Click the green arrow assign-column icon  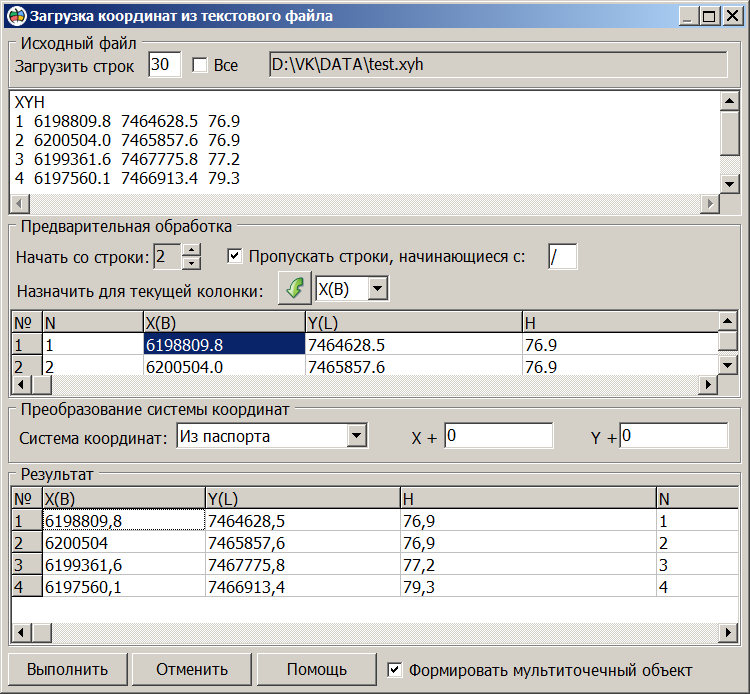click(294, 289)
